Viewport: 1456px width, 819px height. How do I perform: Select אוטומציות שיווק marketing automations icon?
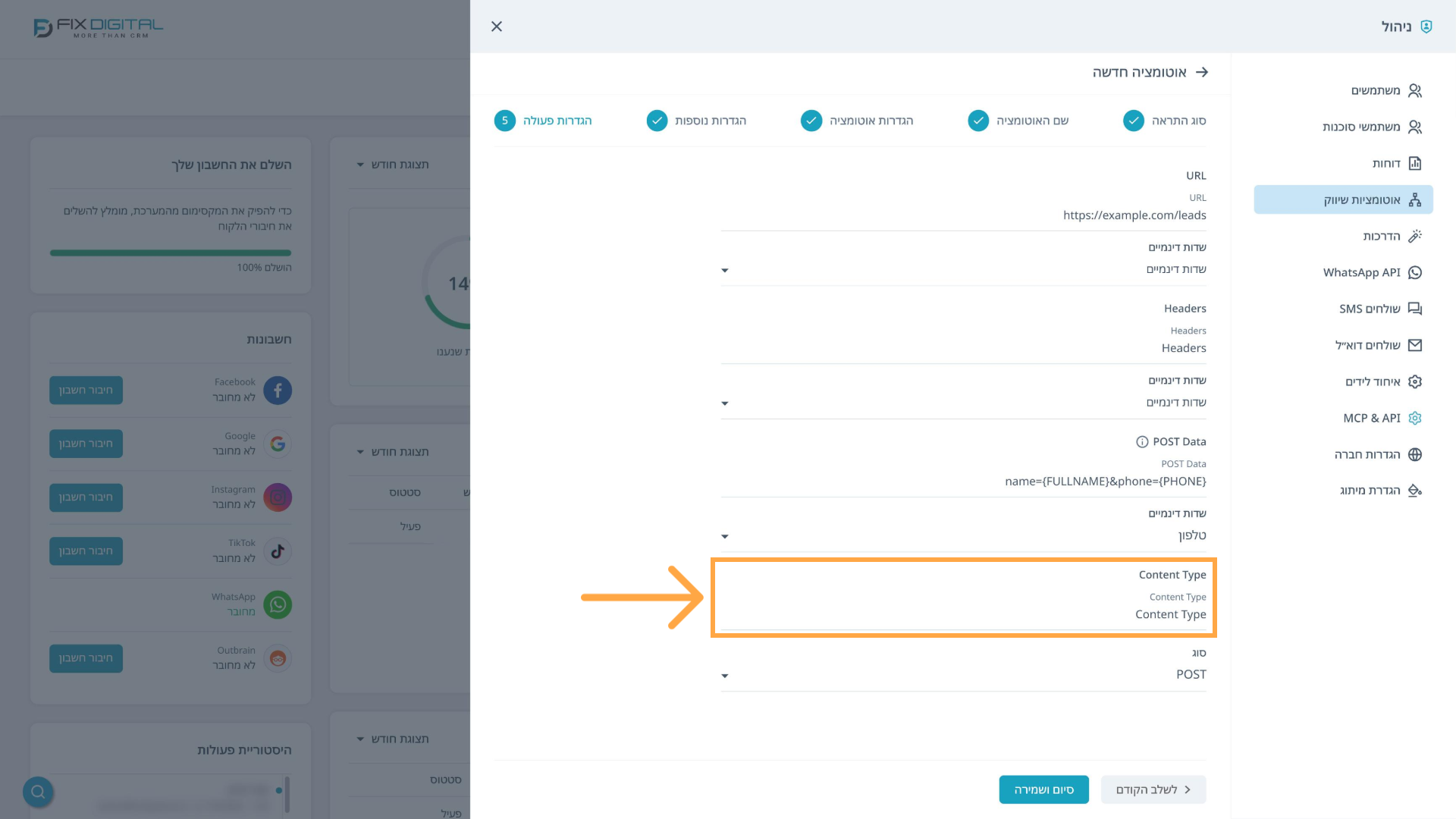coord(1414,199)
